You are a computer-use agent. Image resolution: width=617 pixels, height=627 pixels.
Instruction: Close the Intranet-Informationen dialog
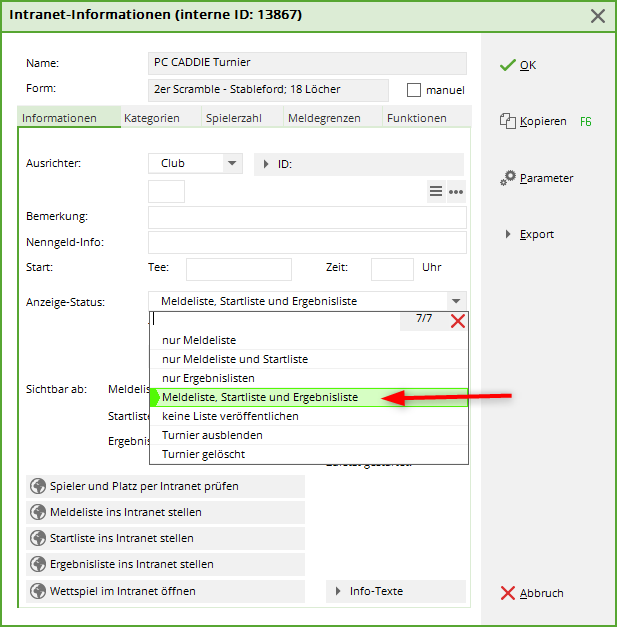click(x=598, y=16)
